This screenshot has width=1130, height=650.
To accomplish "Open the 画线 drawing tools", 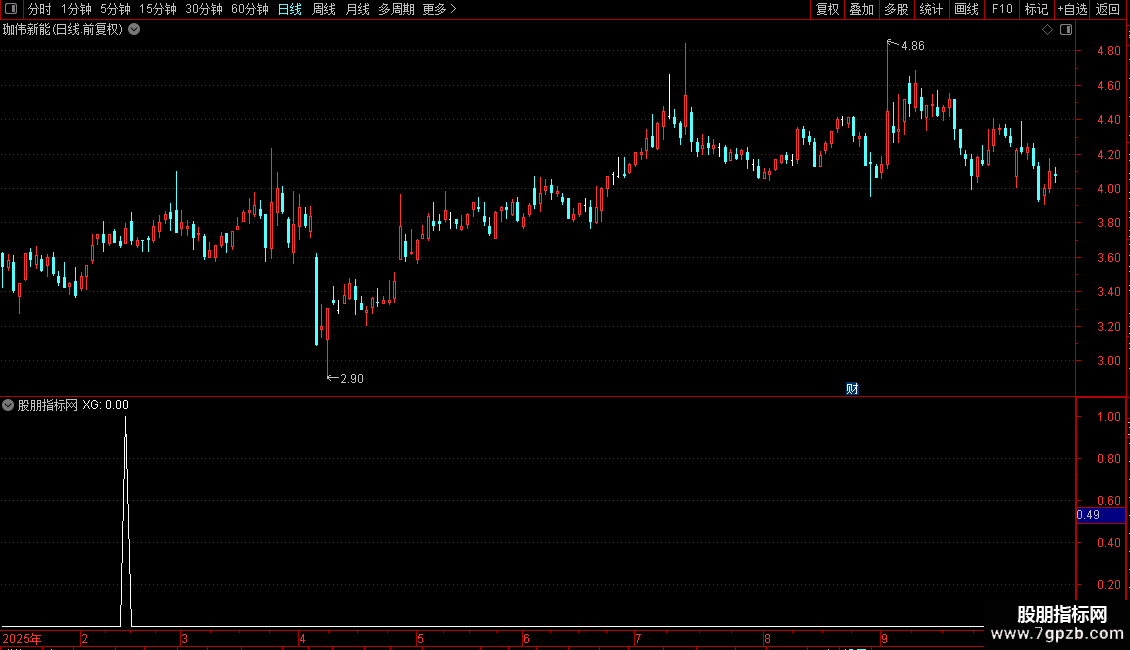I will point(966,9).
